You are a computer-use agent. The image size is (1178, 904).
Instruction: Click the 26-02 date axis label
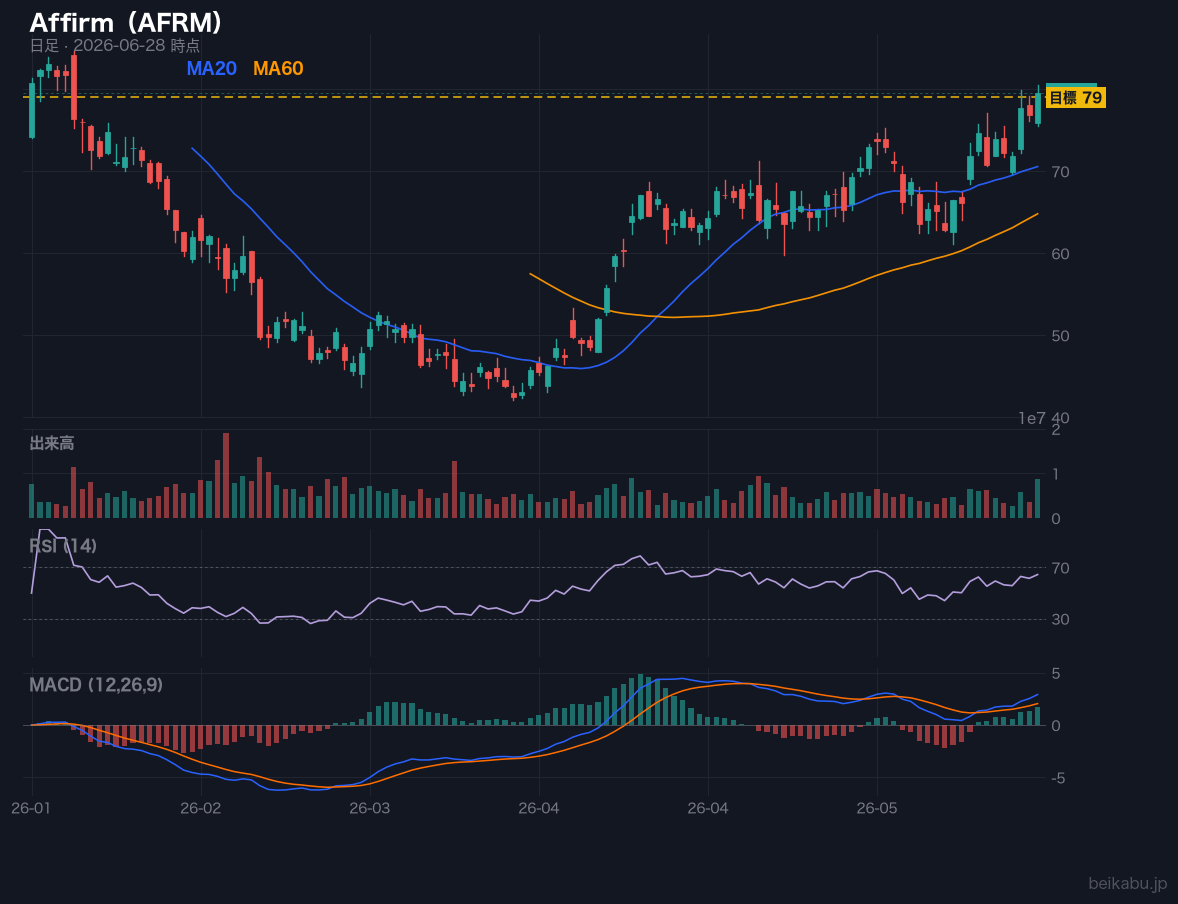(201, 809)
